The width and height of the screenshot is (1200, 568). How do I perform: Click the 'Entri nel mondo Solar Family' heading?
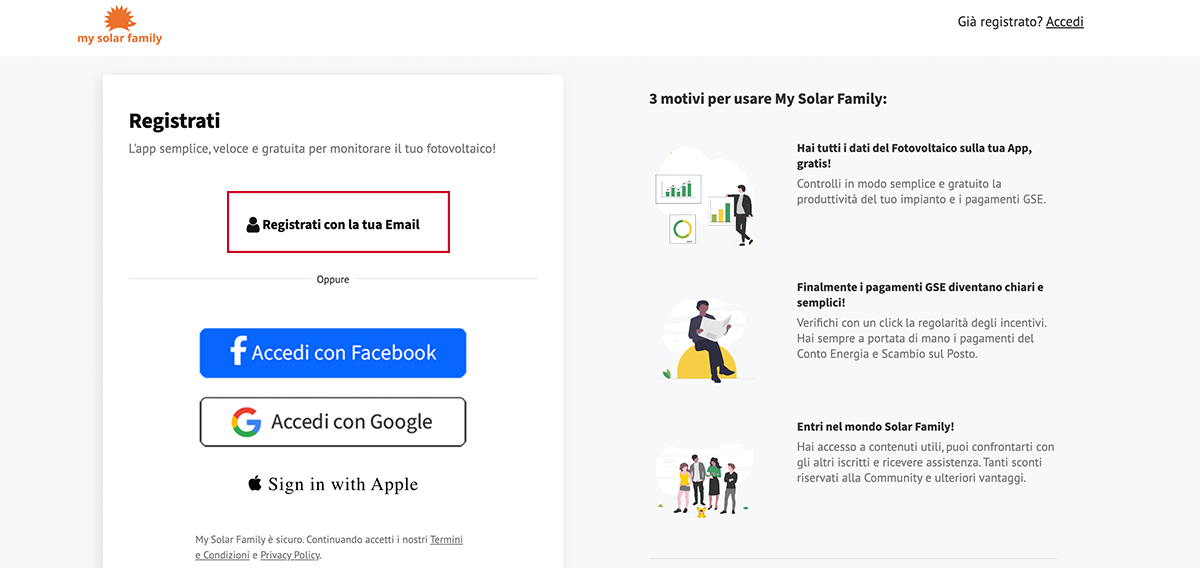tap(875, 426)
